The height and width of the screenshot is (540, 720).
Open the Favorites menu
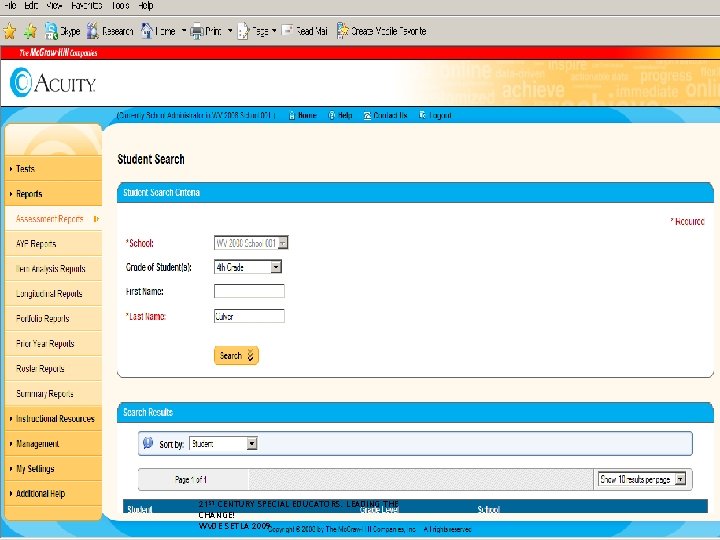click(86, 6)
